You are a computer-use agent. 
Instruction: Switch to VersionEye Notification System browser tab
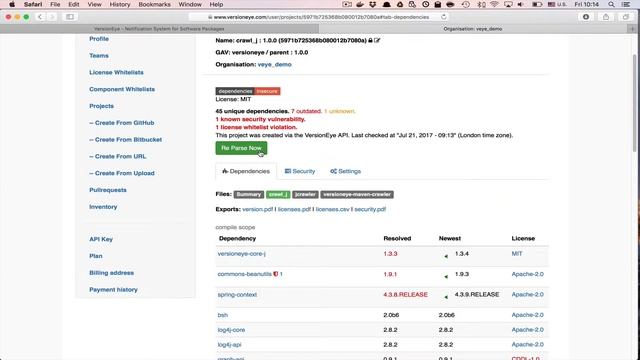coord(159,29)
